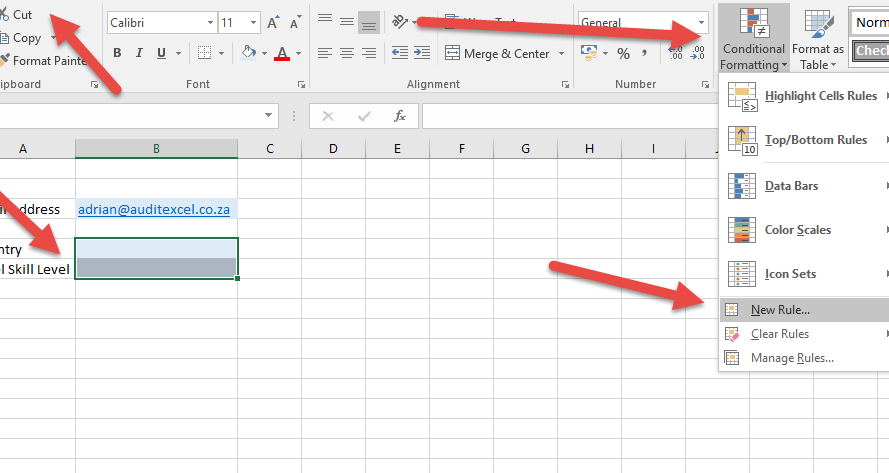This screenshot has height=473, width=889.
Task: Expand the font size dropdown
Action: click(253, 22)
